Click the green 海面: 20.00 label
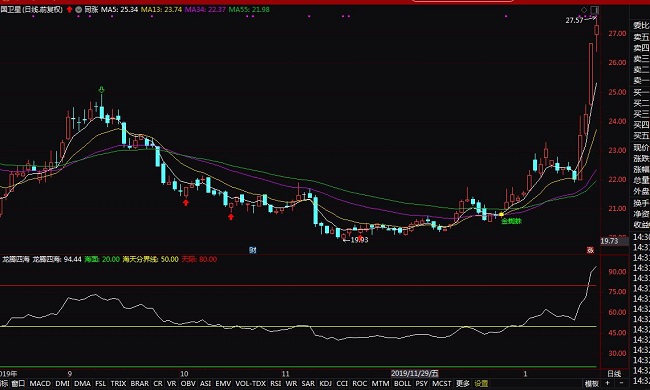 (102, 259)
